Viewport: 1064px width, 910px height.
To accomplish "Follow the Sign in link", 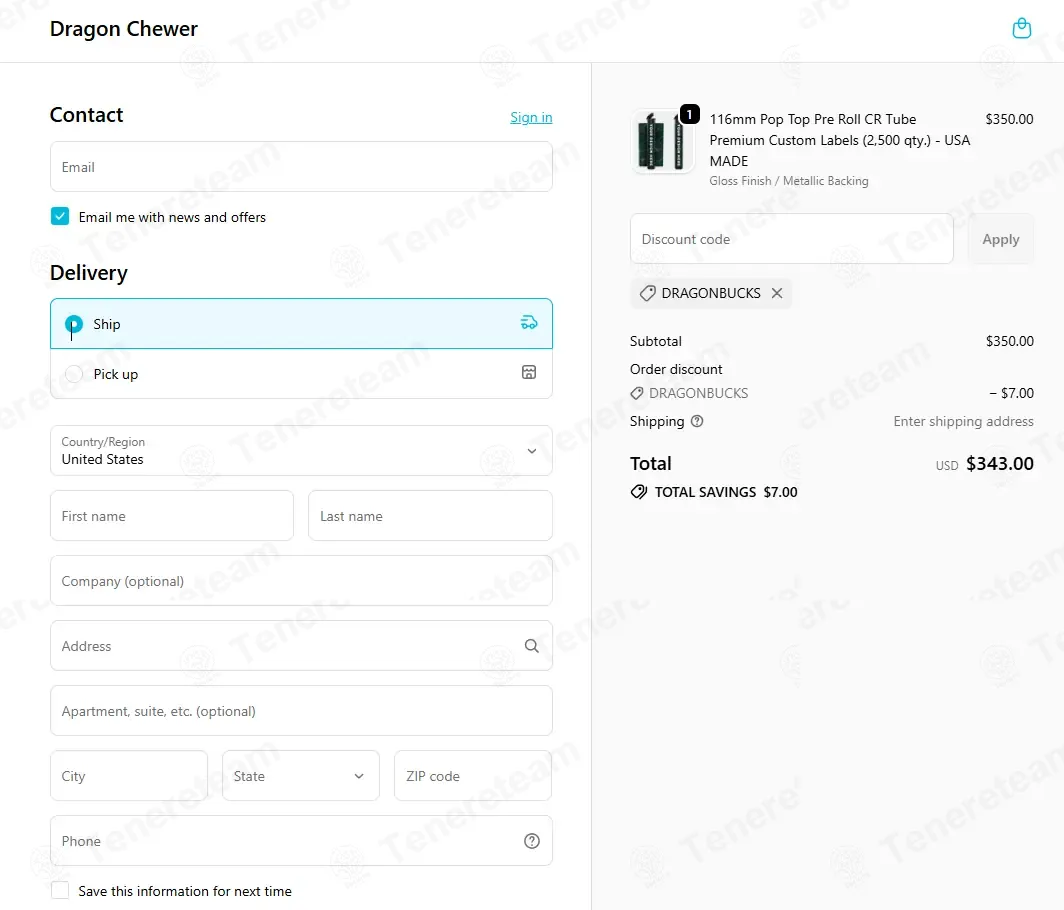I will click(x=531, y=117).
